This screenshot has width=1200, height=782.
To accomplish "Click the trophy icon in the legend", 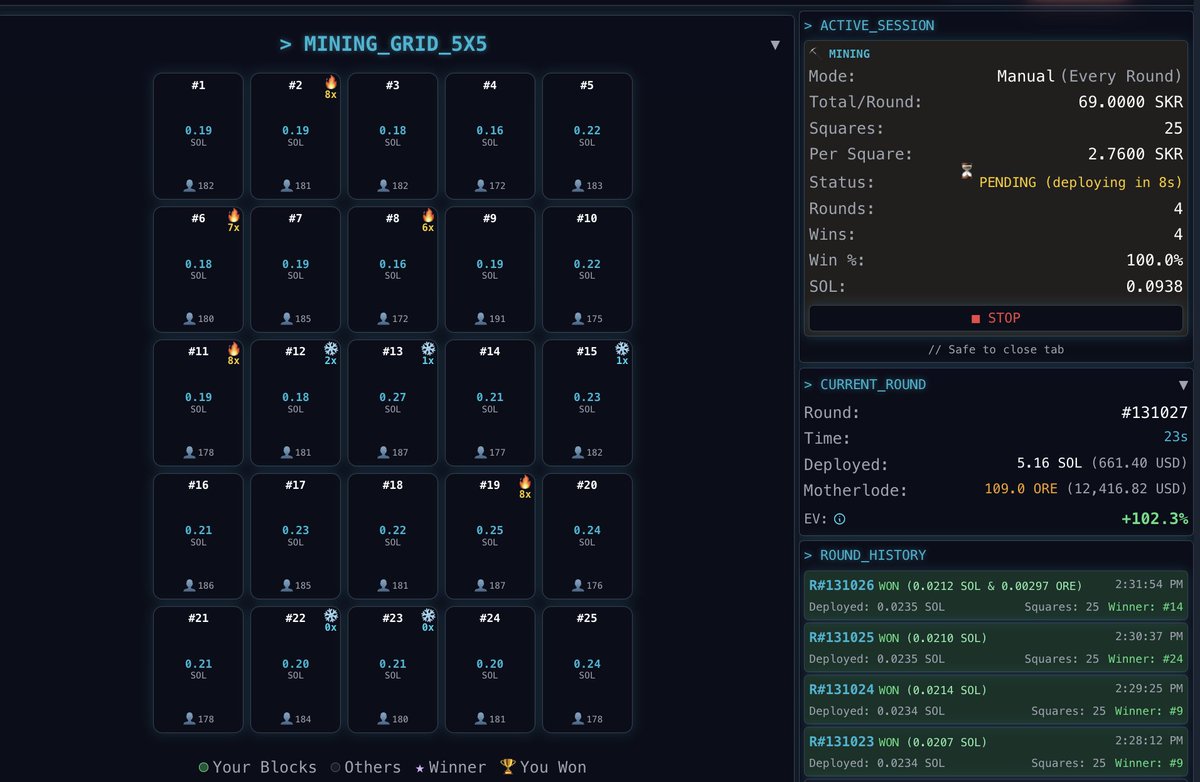I will 508,767.
